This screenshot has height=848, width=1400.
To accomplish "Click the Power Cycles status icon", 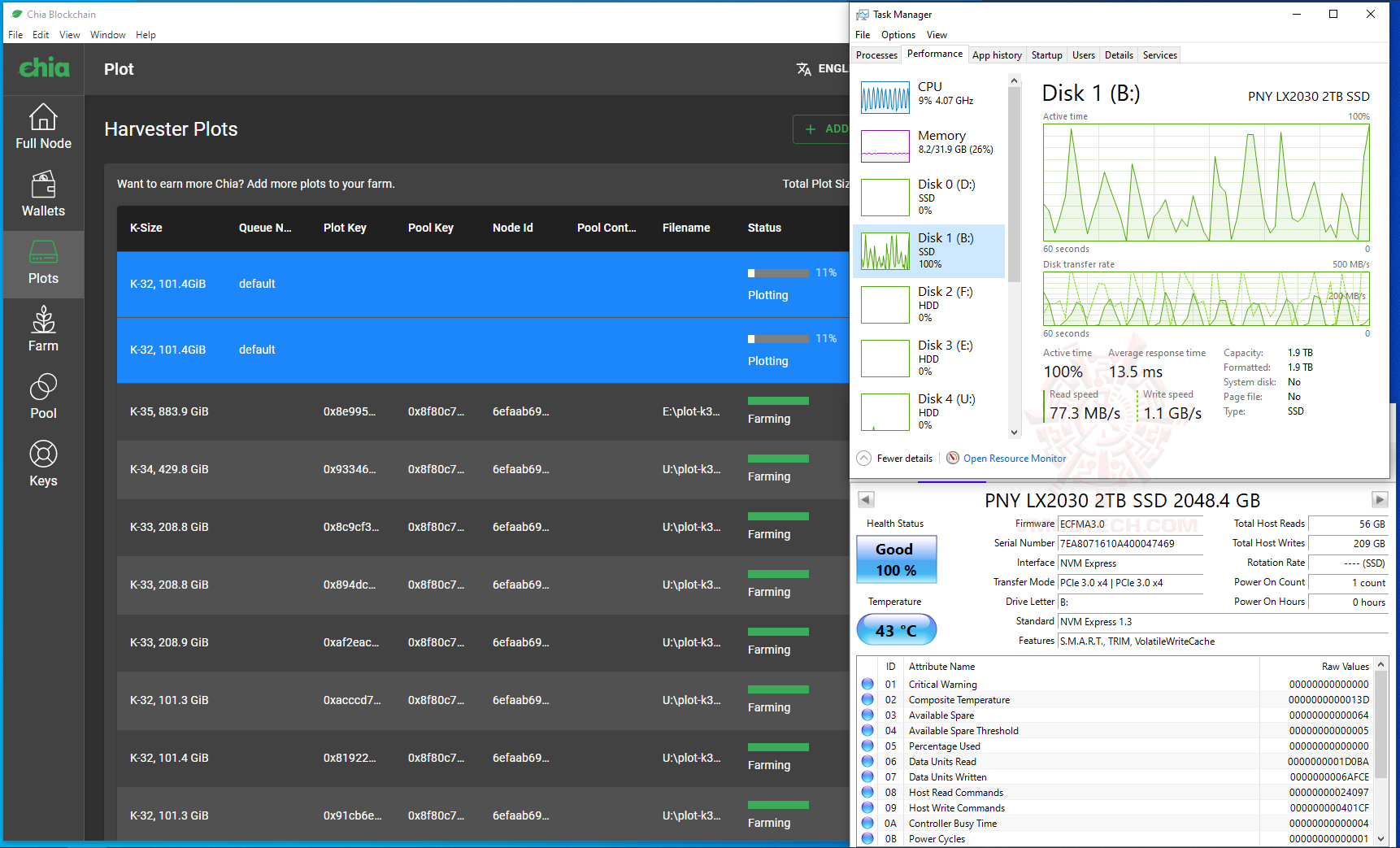I will click(867, 839).
